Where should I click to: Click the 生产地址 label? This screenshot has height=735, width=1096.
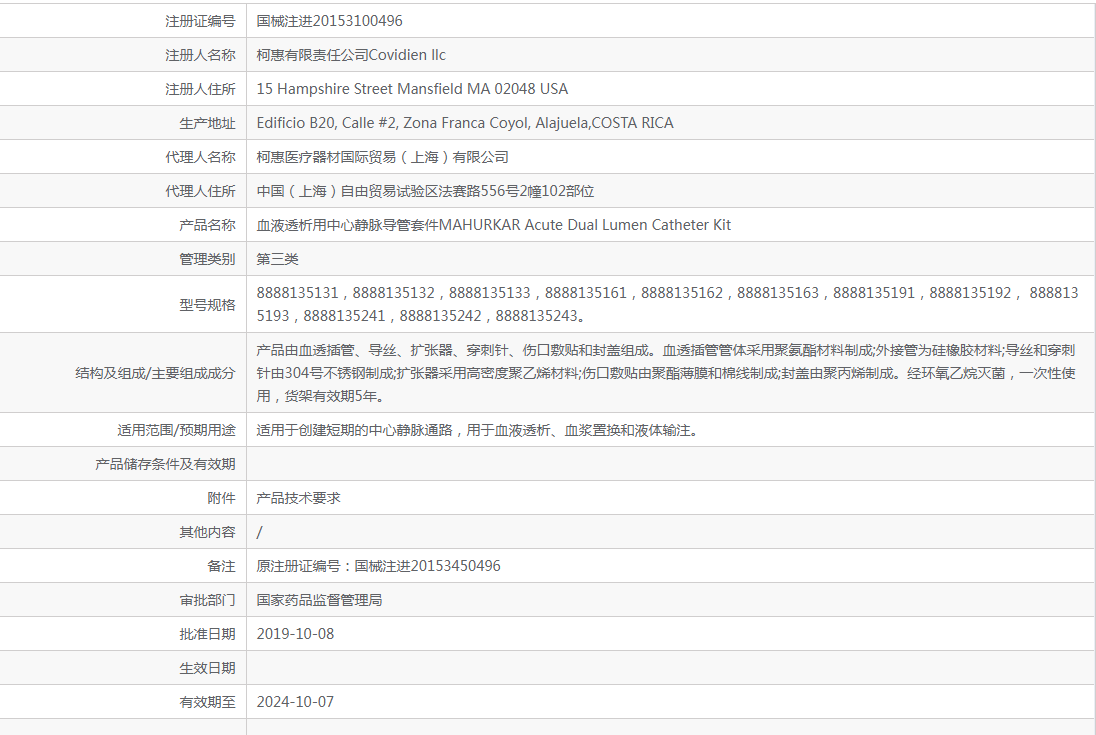(x=207, y=124)
